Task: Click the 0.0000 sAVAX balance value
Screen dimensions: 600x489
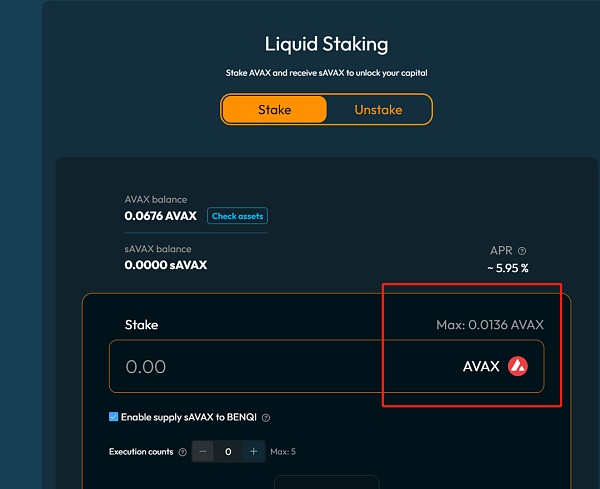Action: 165,265
